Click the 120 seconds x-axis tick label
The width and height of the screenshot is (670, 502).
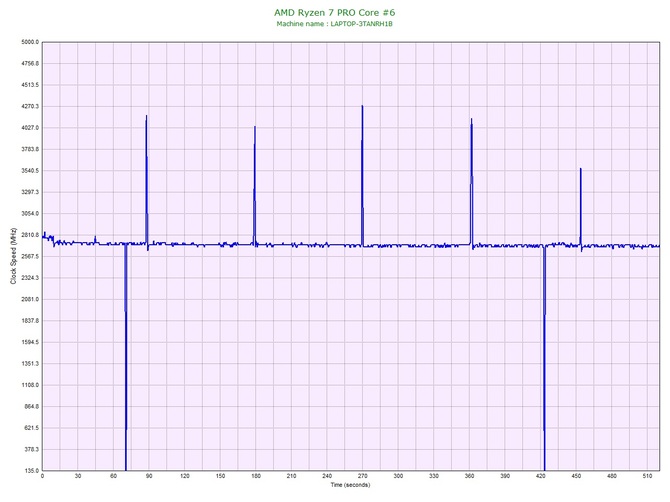[185, 476]
